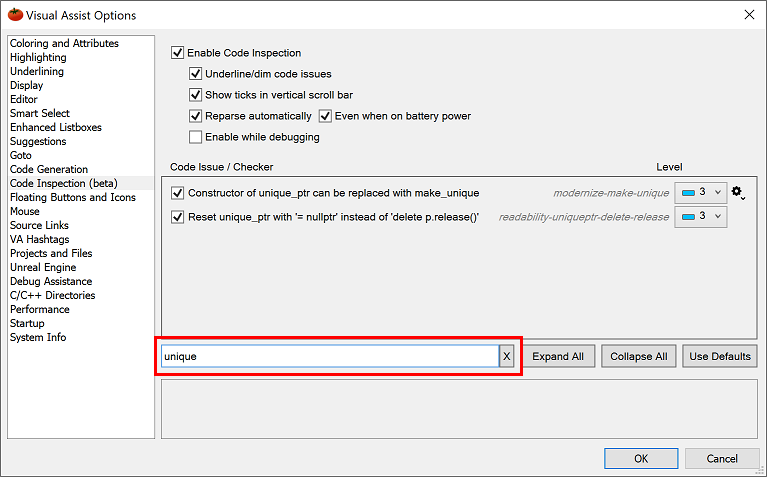This screenshot has height=477, width=767.
Task: Select Coloring and Attributes category
Action: tap(64, 43)
